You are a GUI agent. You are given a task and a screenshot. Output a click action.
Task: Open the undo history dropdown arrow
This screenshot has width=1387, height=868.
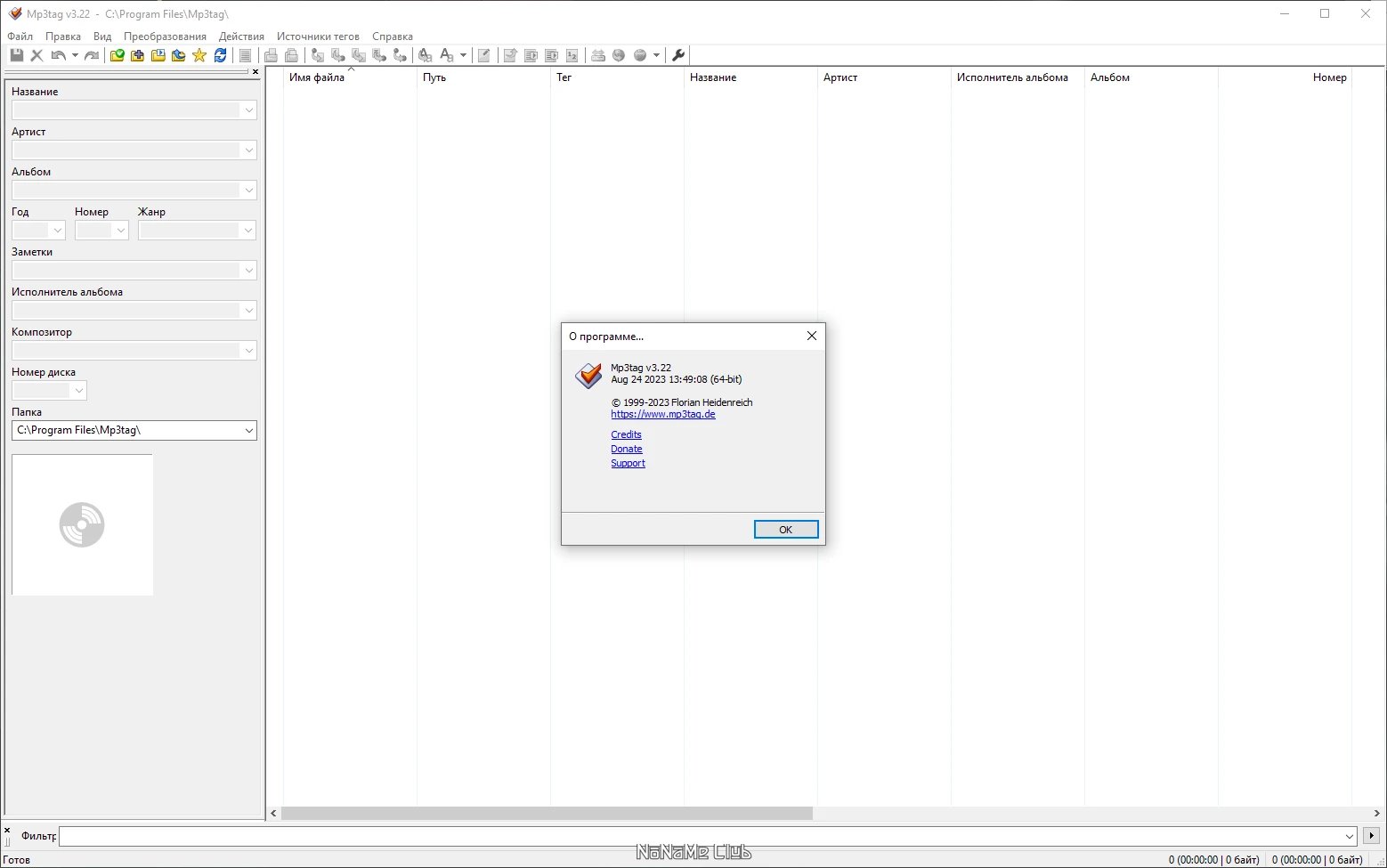75,55
